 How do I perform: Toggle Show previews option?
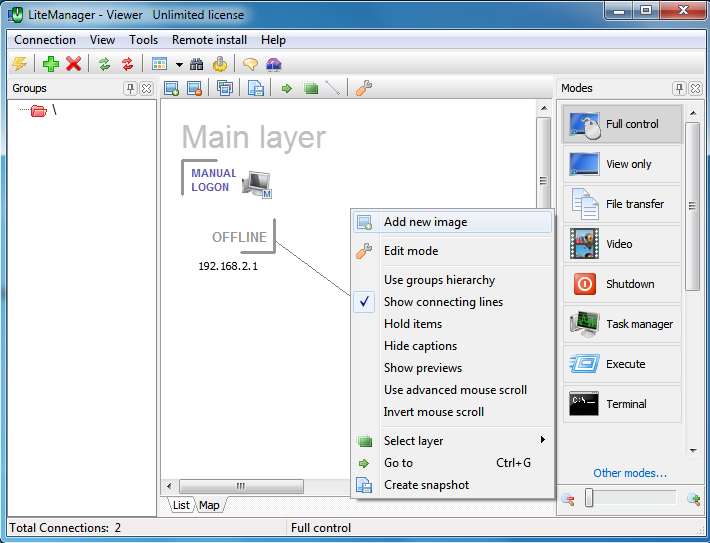tap(452, 368)
